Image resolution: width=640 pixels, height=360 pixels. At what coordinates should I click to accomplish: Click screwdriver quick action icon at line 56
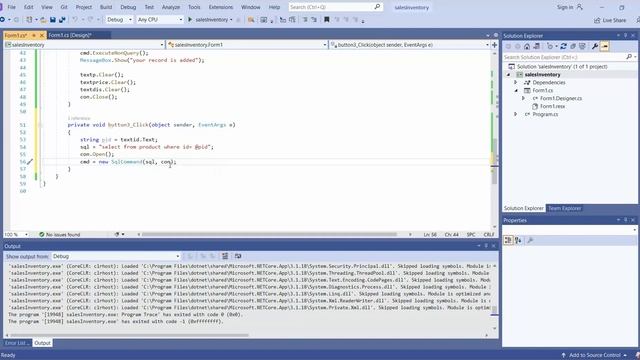[30, 162]
